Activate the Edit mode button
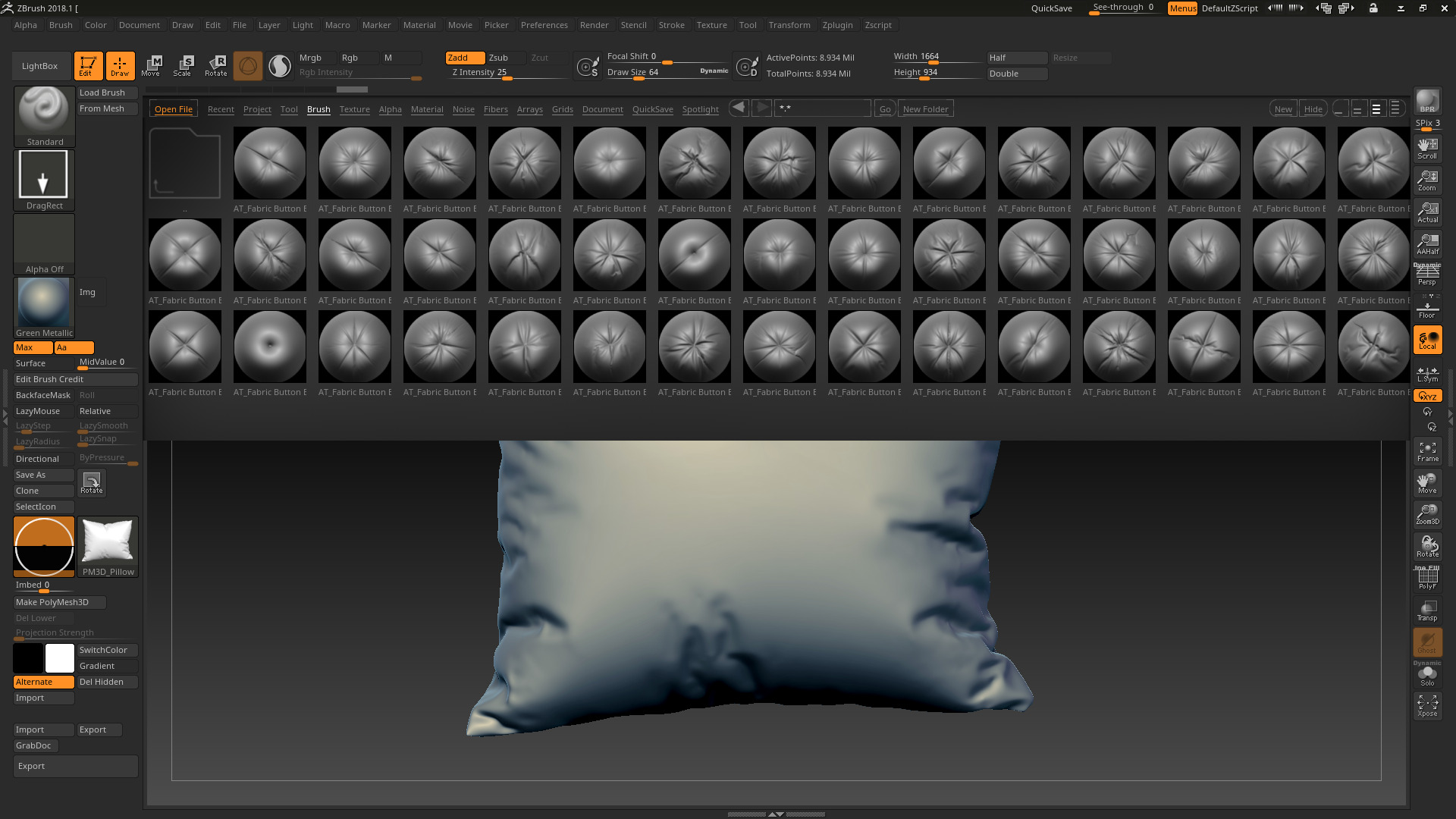The height and width of the screenshot is (819, 1456). point(88,65)
